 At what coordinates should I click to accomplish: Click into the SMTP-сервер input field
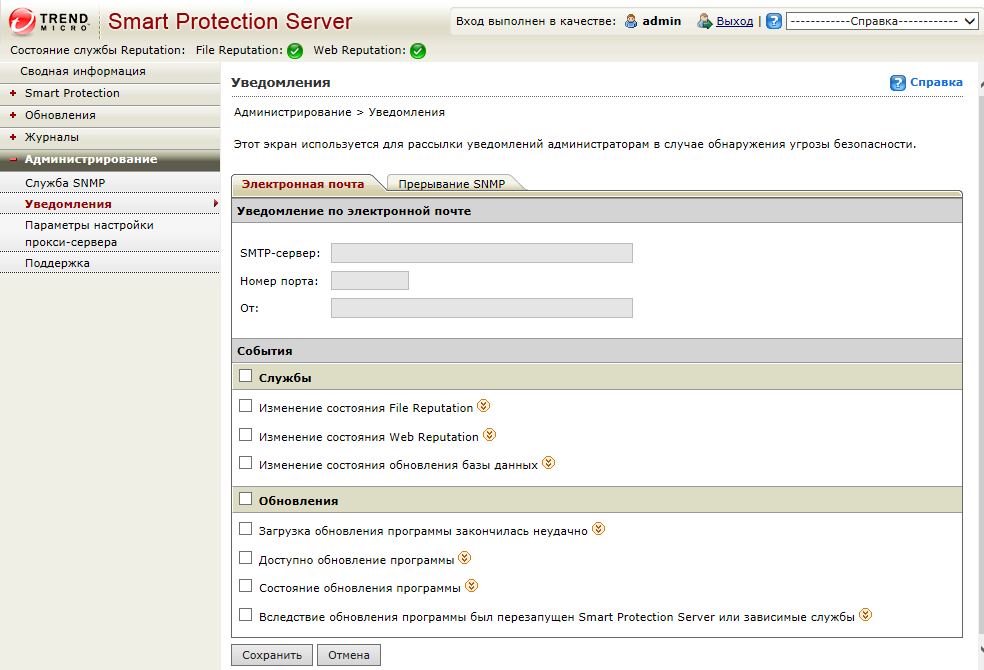[481, 253]
